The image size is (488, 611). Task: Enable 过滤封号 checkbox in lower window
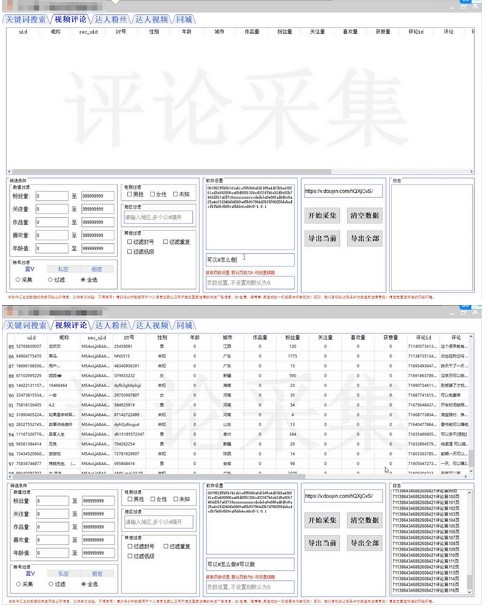click(x=130, y=547)
